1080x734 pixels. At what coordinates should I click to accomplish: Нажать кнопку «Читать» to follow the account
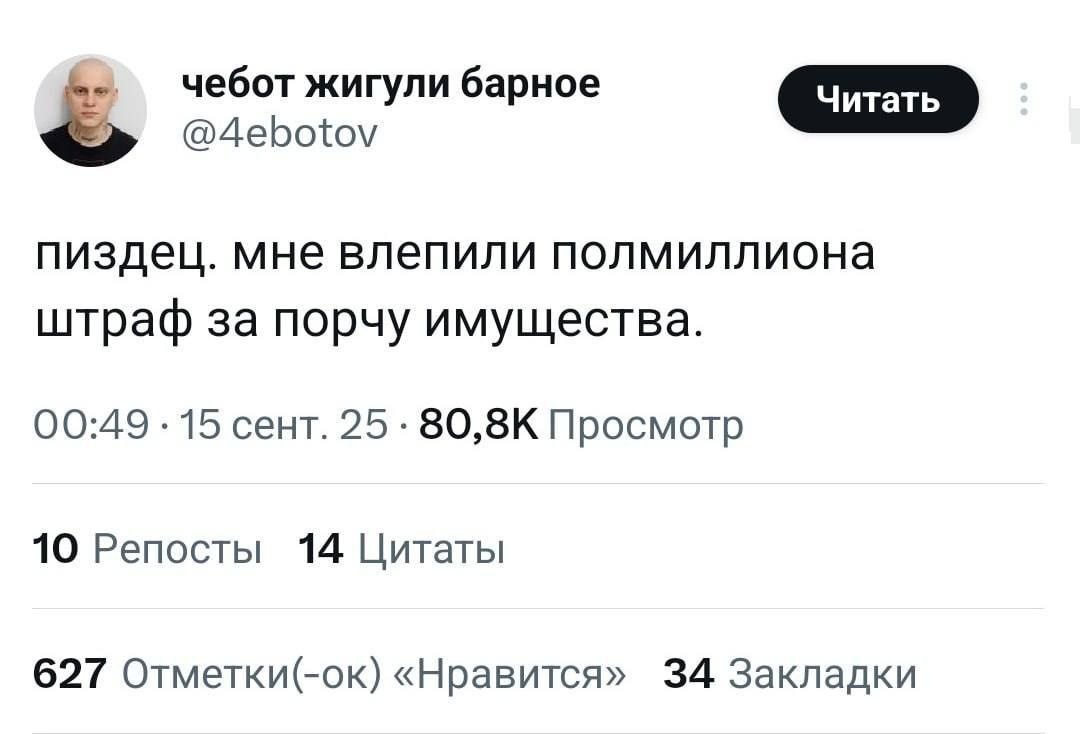tap(878, 97)
